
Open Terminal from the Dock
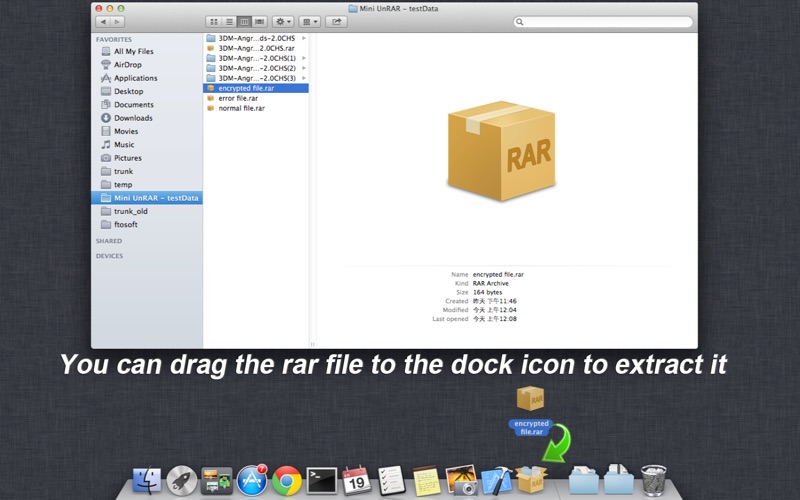pos(321,481)
